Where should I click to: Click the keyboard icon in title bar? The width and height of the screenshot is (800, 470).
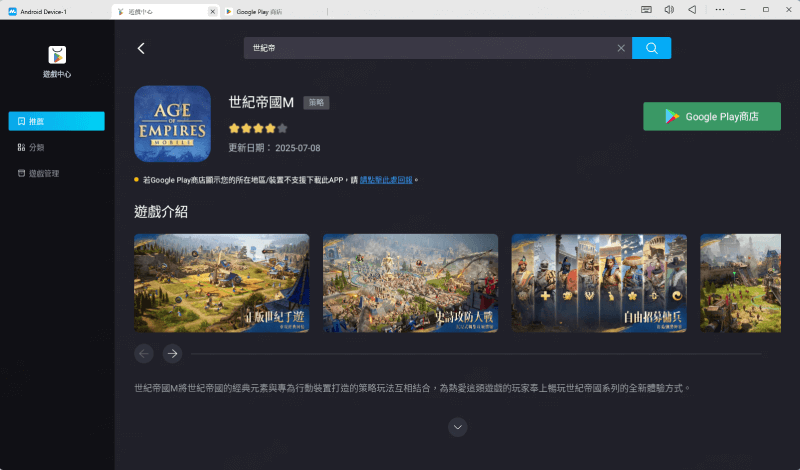click(x=646, y=9)
